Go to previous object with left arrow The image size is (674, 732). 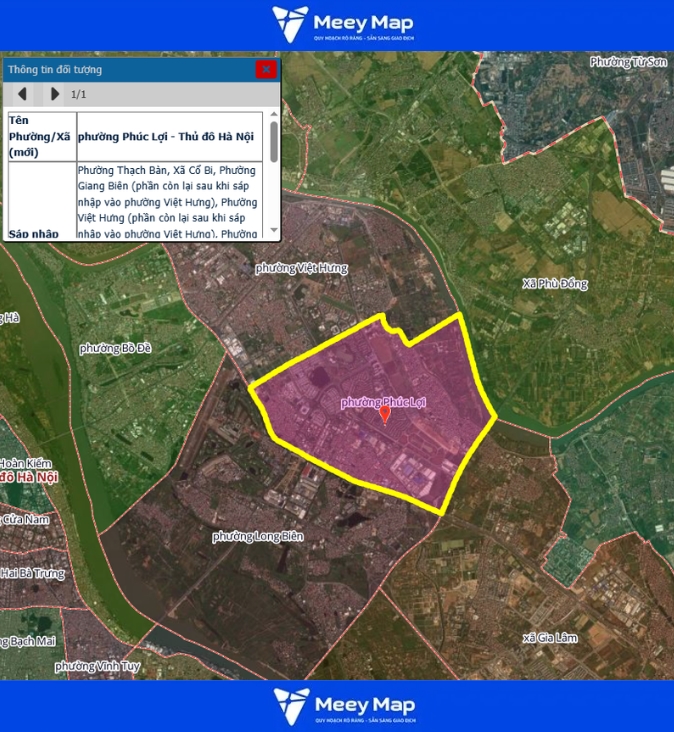pyautogui.click(x=23, y=94)
